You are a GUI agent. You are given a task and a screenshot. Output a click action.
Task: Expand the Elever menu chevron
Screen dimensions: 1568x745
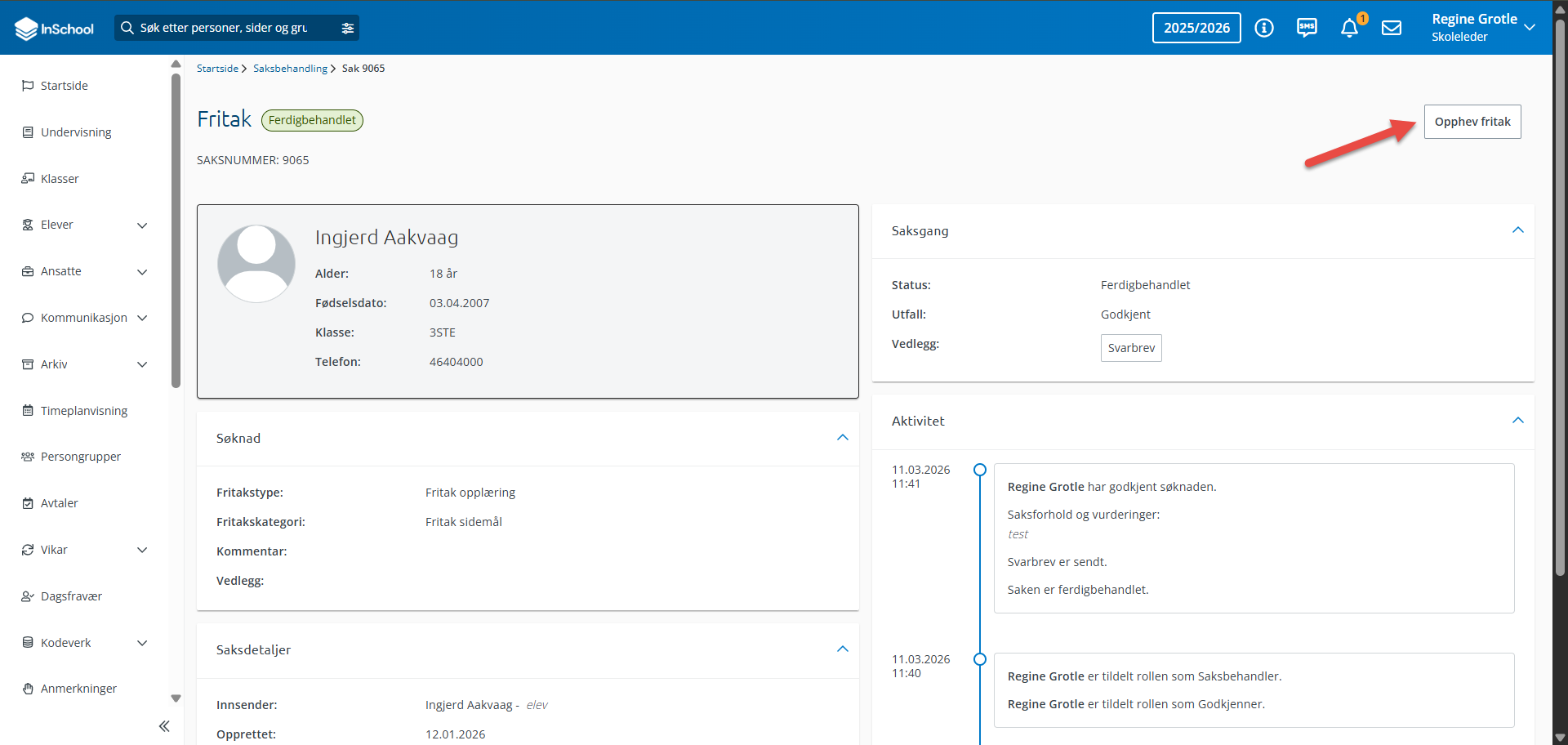pyautogui.click(x=142, y=225)
